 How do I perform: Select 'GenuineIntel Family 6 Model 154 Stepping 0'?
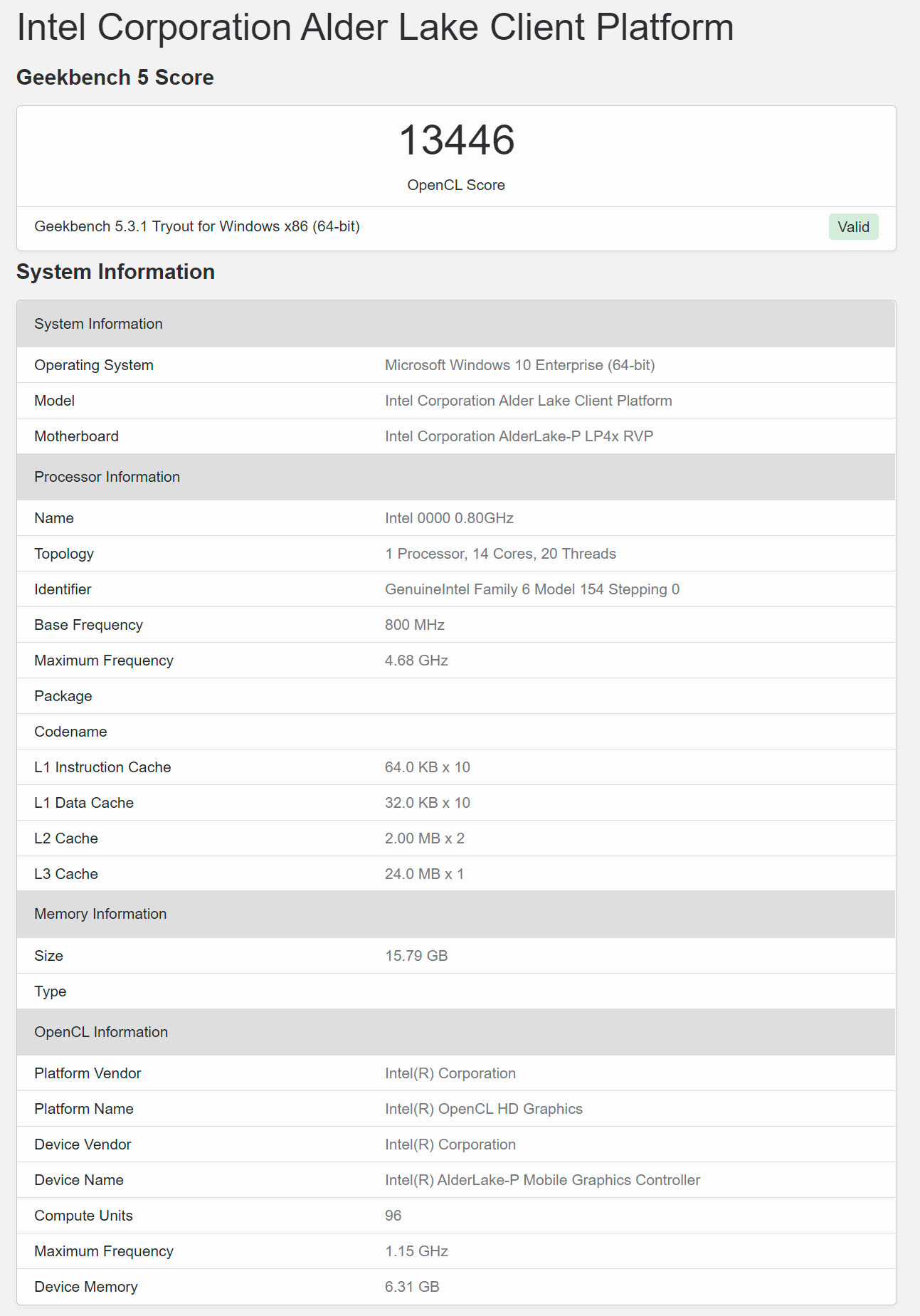tap(532, 589)
